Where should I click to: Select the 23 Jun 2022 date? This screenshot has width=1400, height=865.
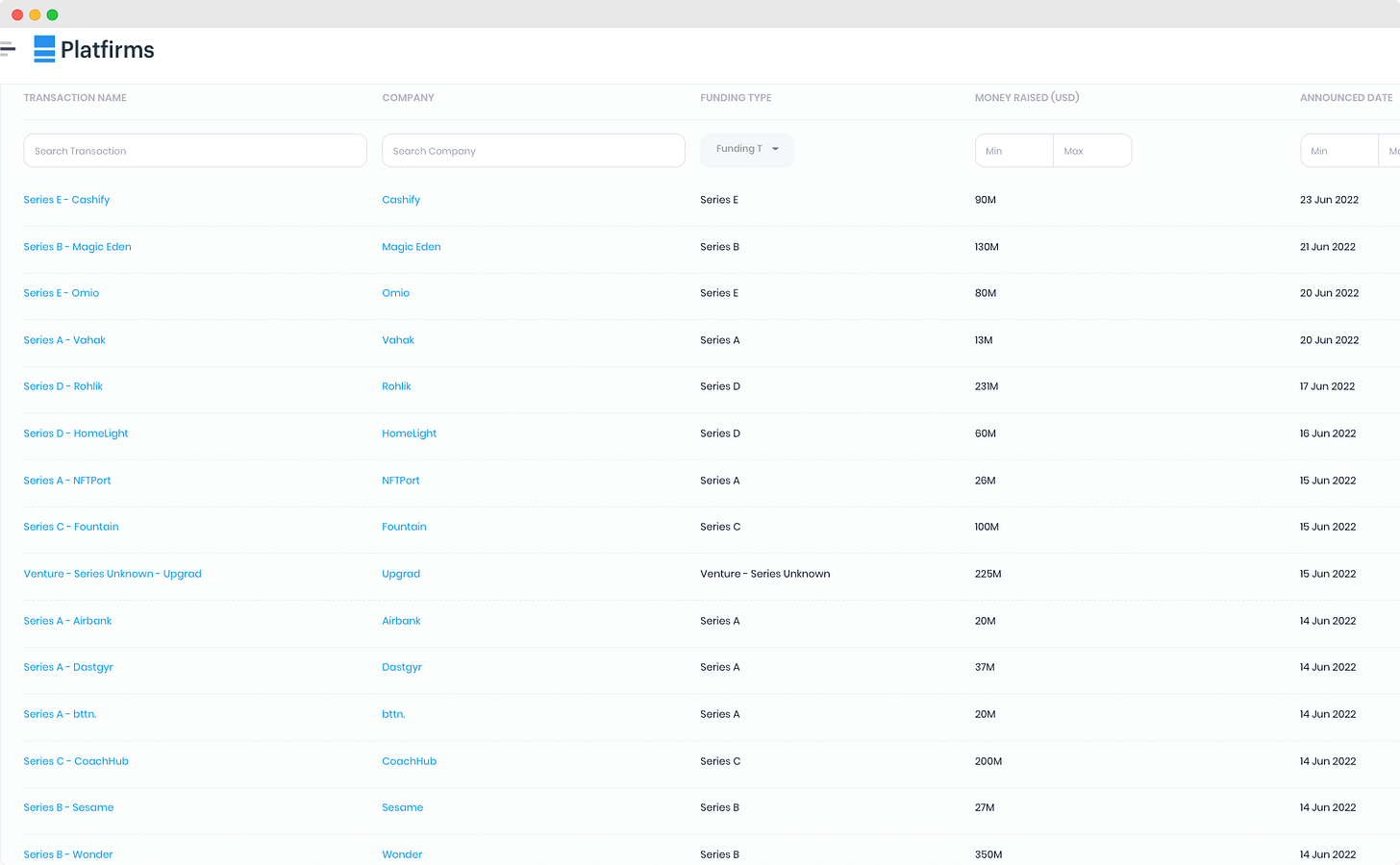pyautogui.click(x=1329, y=200)
